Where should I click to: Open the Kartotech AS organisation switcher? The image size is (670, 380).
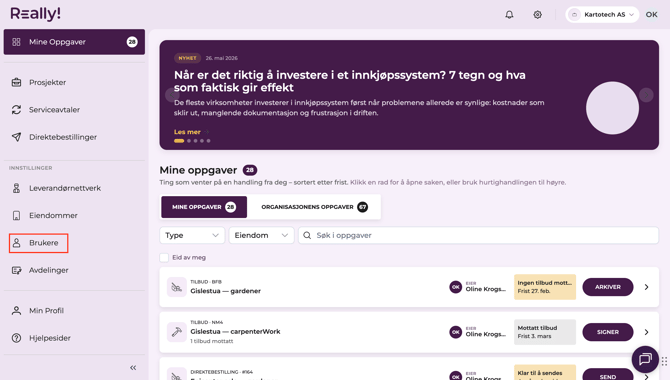pos(602,15)
